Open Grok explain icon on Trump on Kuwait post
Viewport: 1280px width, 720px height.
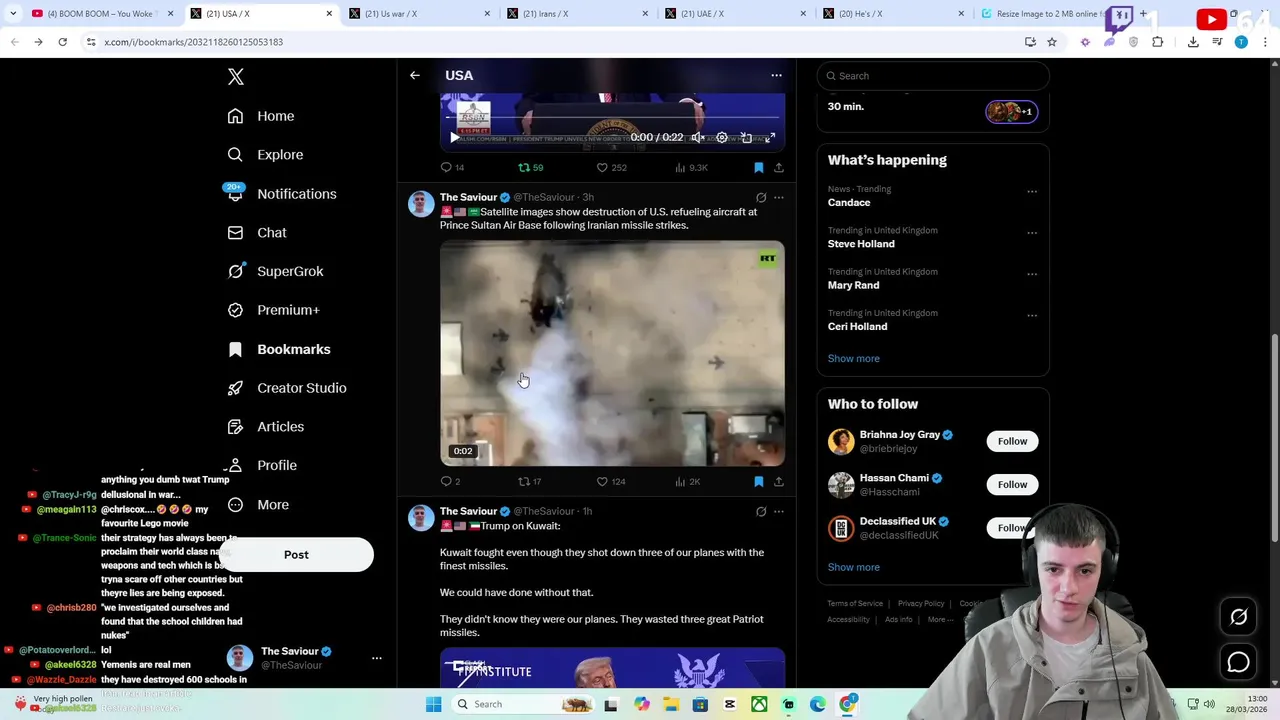(761, 512)
